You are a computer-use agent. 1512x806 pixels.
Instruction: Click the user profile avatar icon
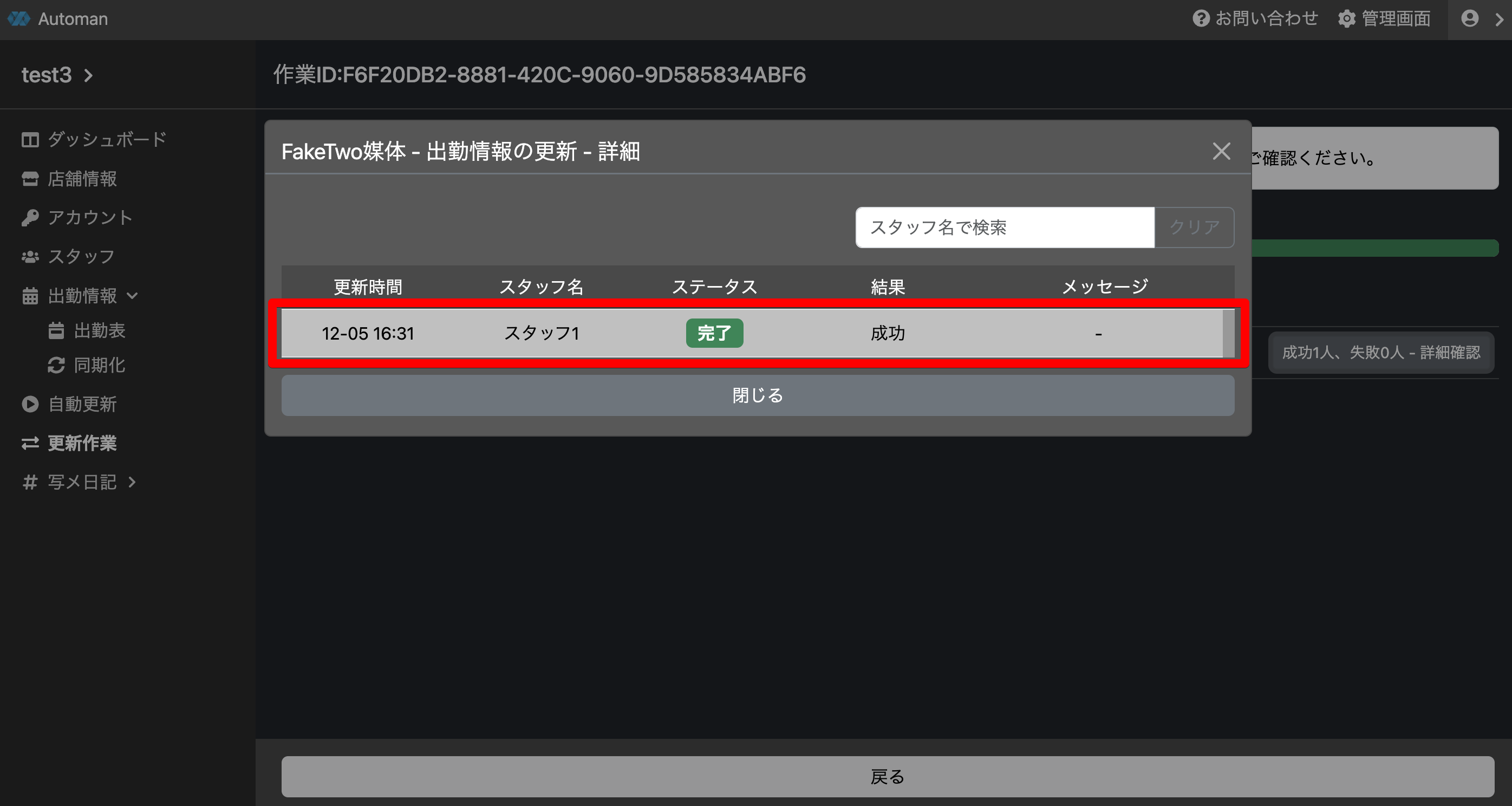tap(1469, 19)
